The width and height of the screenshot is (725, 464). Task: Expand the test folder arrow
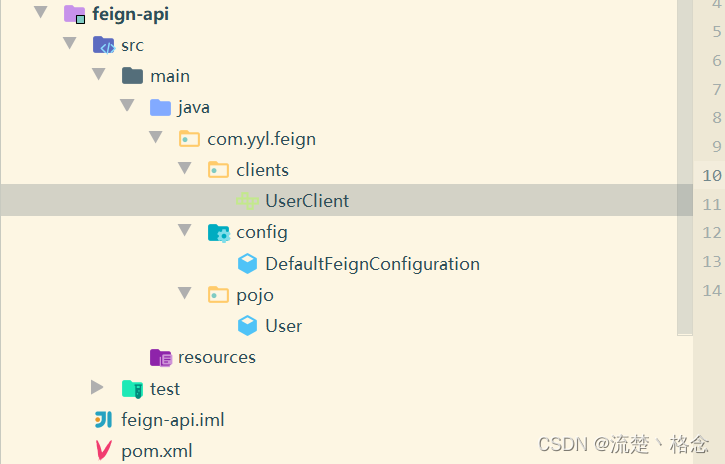97,387
